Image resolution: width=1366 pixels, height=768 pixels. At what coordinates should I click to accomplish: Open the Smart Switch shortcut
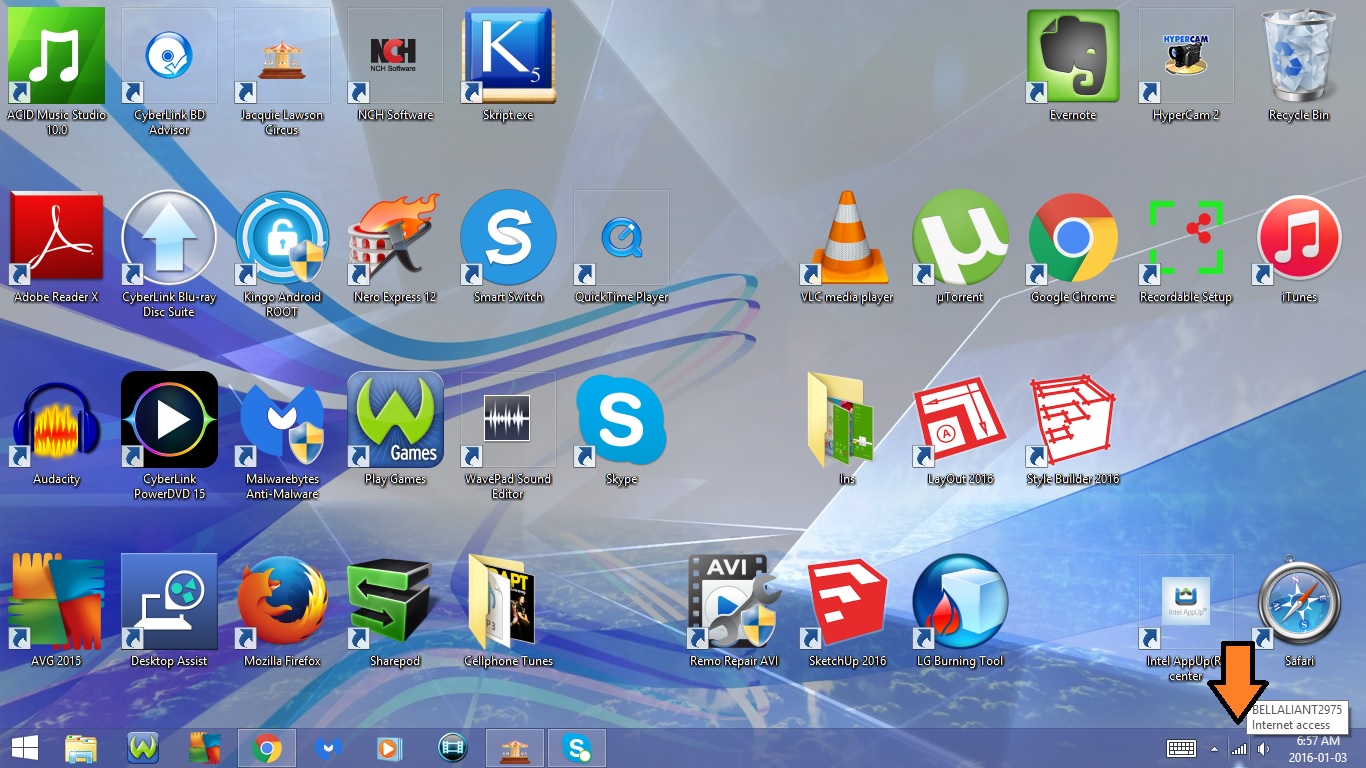click(x=508, y=238)
